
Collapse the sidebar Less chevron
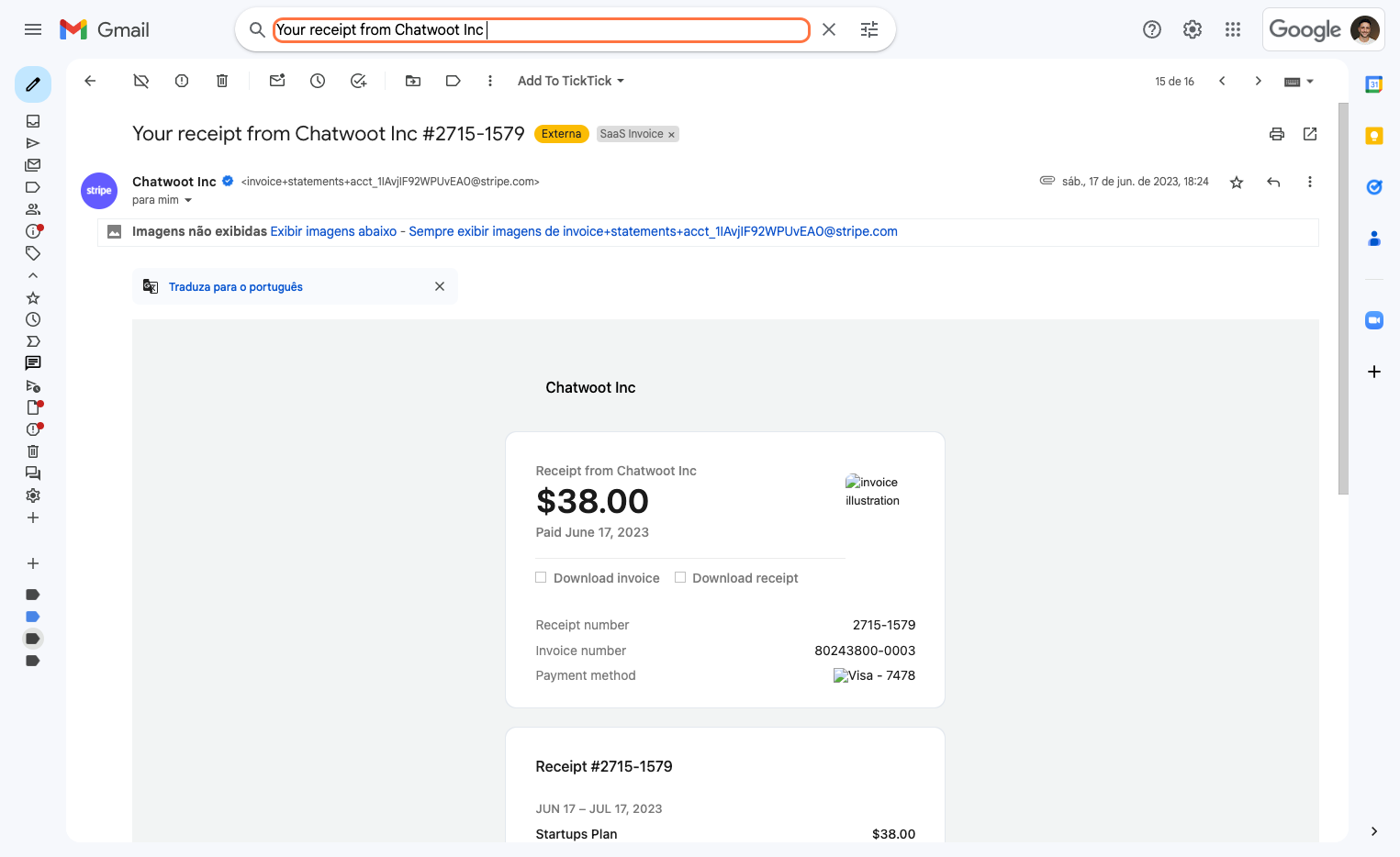[x=33, y=275]
